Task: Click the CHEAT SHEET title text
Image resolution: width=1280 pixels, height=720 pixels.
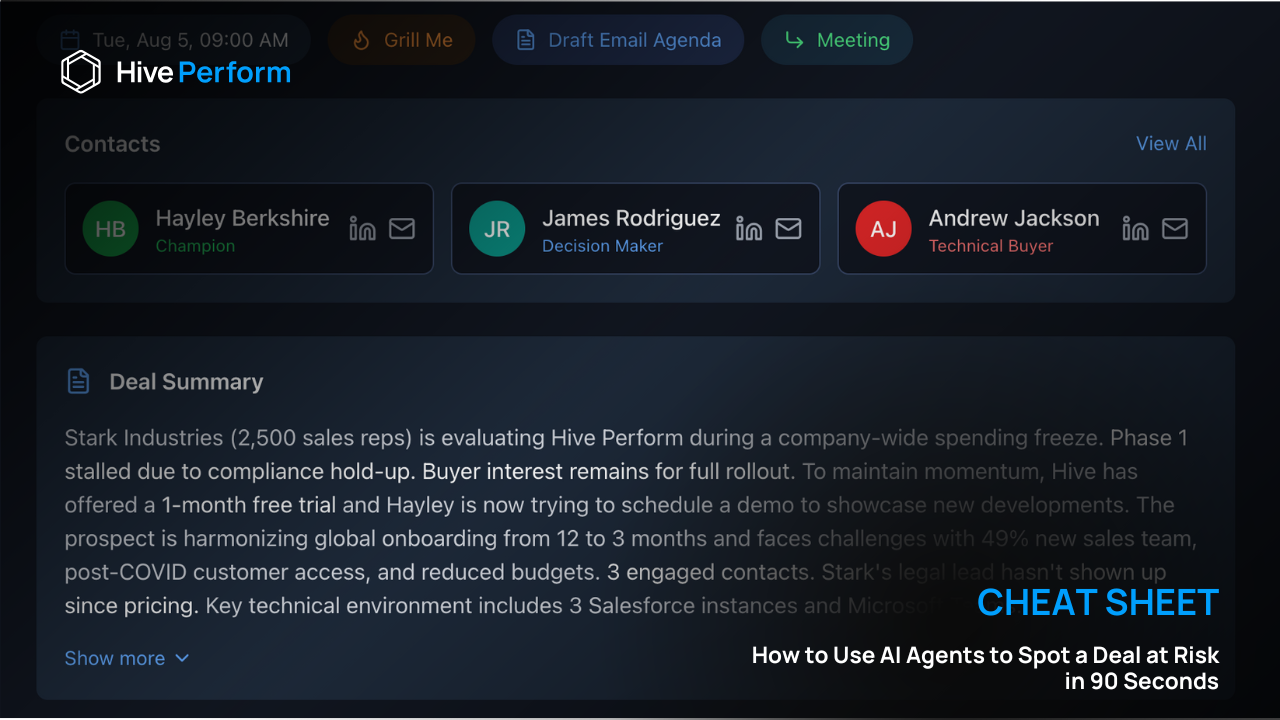Action: coord(1098,603)
